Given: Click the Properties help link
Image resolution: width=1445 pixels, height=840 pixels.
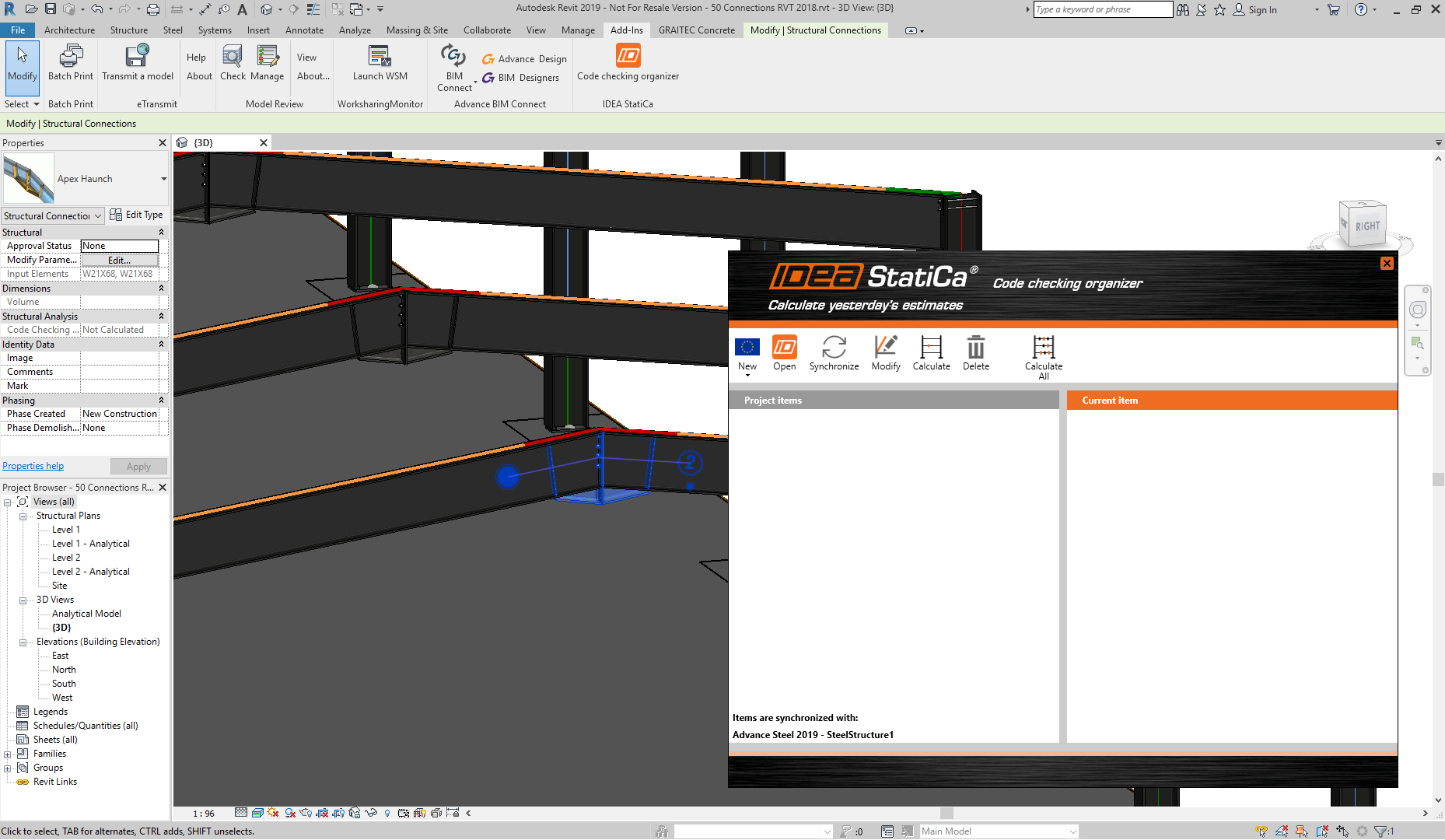Looking at the screenshot, I should pos(33,466).
